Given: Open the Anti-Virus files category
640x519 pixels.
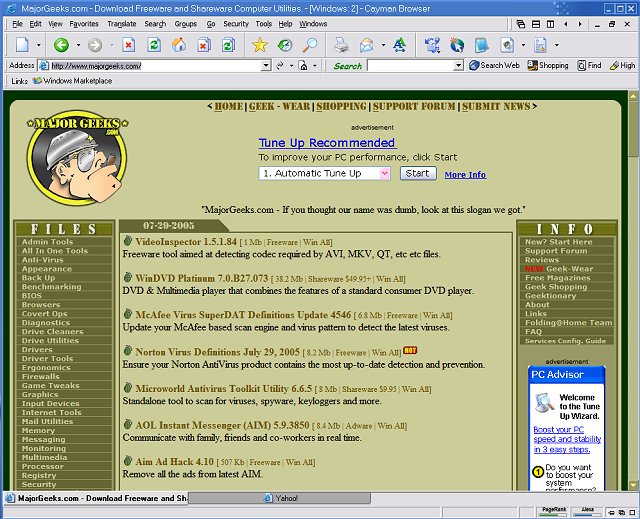Looking at the screenshot, I should tap(42, 260).
